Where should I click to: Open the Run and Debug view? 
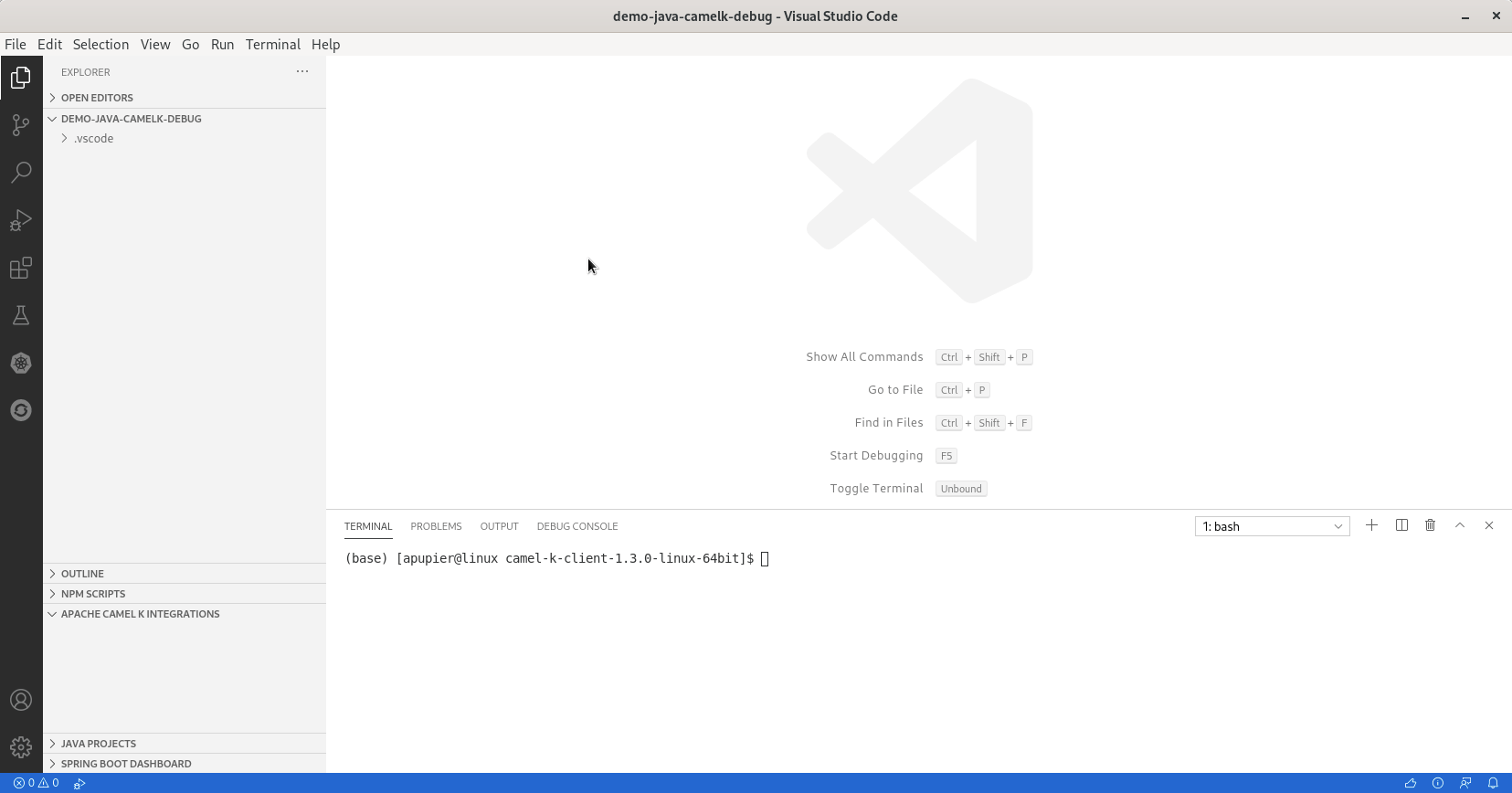pyautogui.click(x=21, y=220)
